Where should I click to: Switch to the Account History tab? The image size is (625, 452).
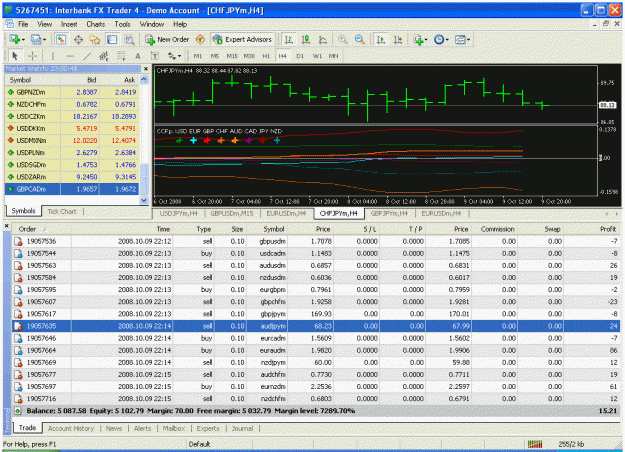71,428
